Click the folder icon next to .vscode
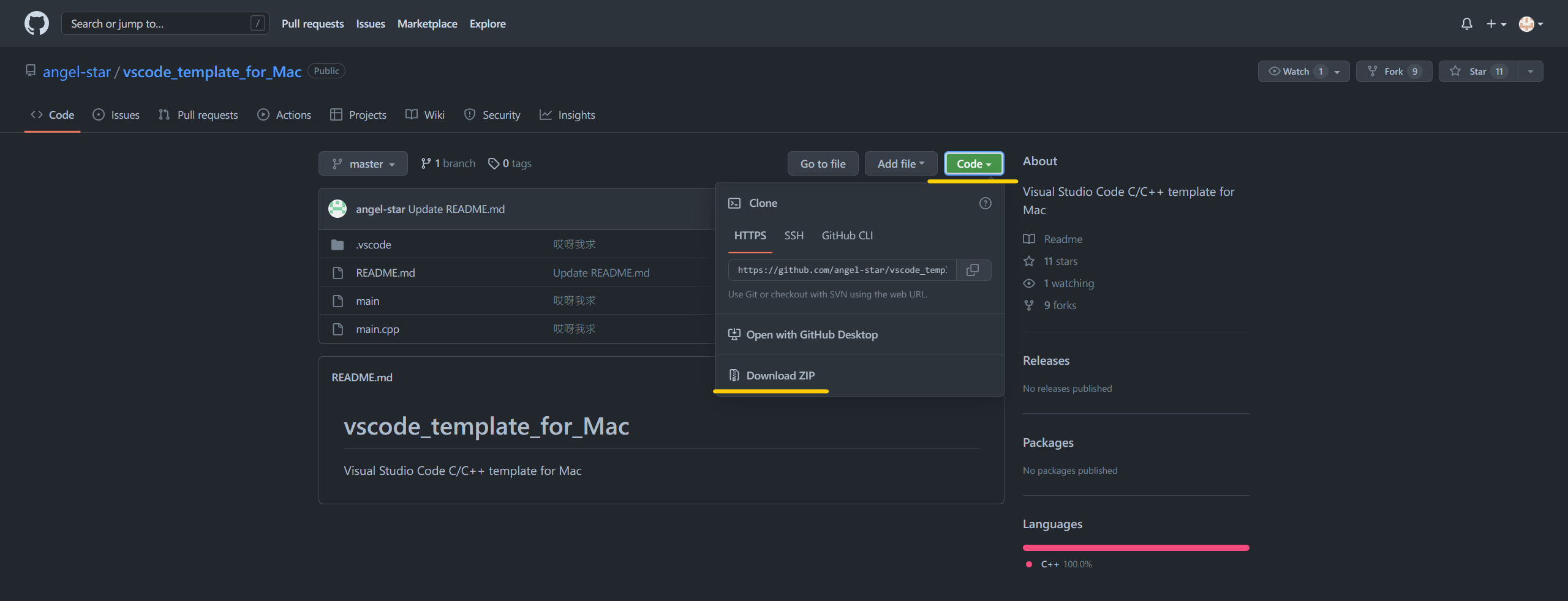 coord(337,244)
